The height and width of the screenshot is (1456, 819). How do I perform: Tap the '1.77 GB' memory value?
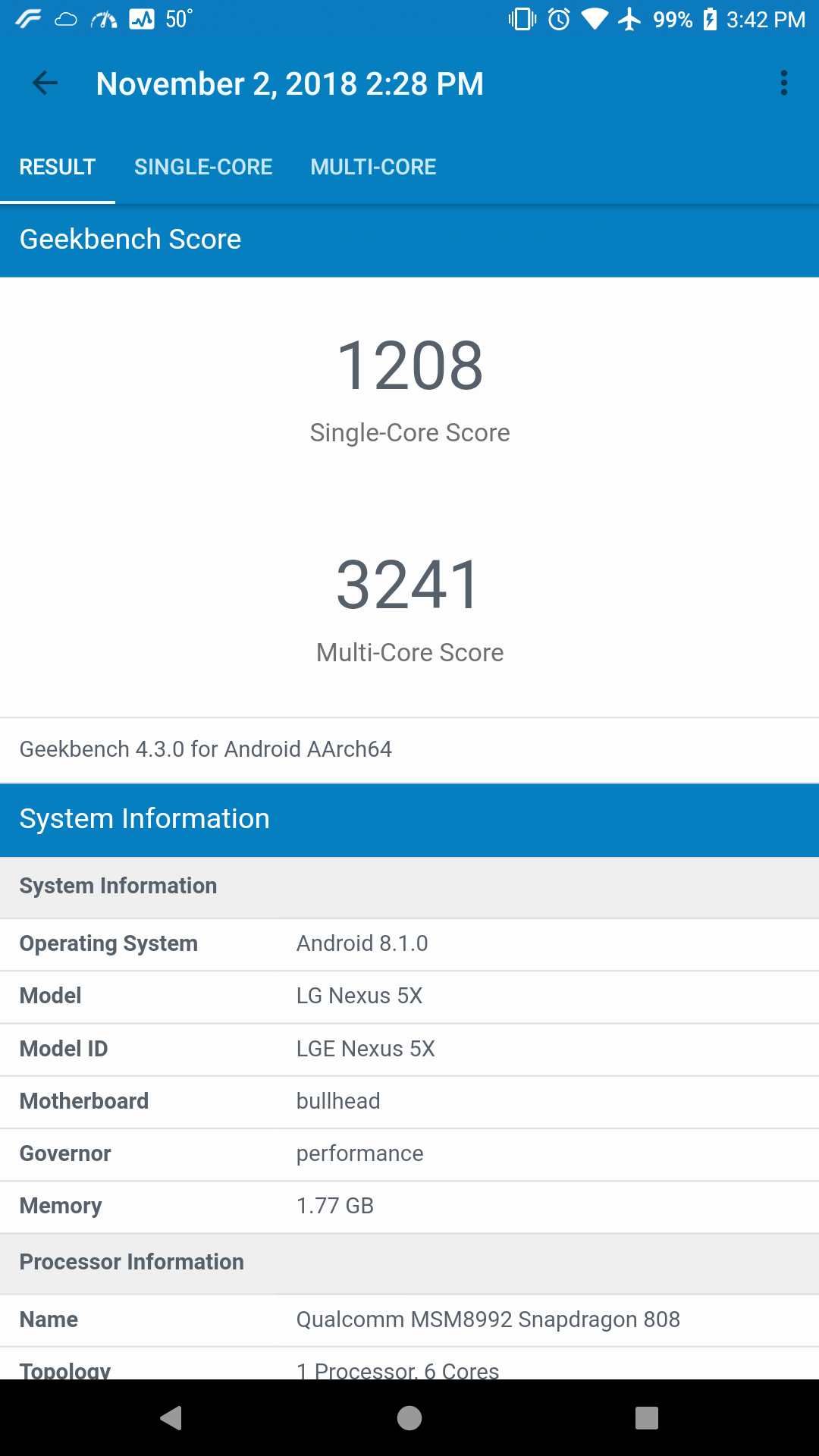(335, 1206)
